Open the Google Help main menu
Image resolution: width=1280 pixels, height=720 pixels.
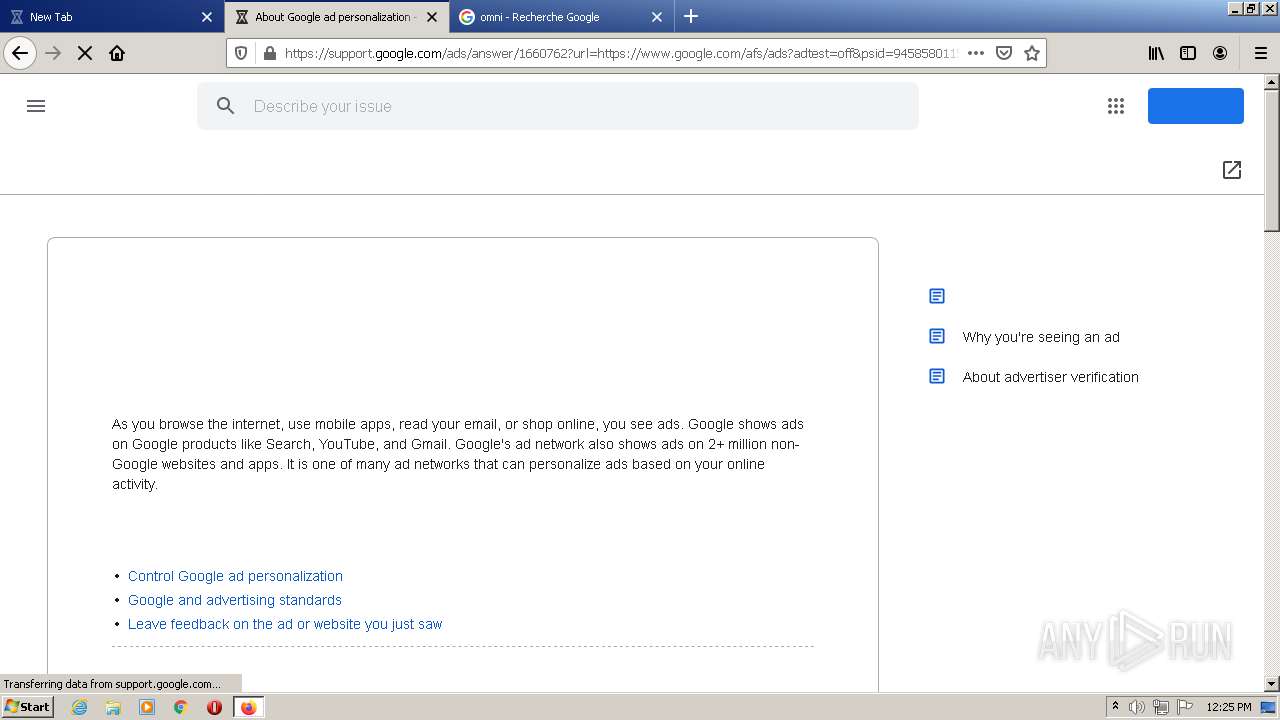pos(36,106)
